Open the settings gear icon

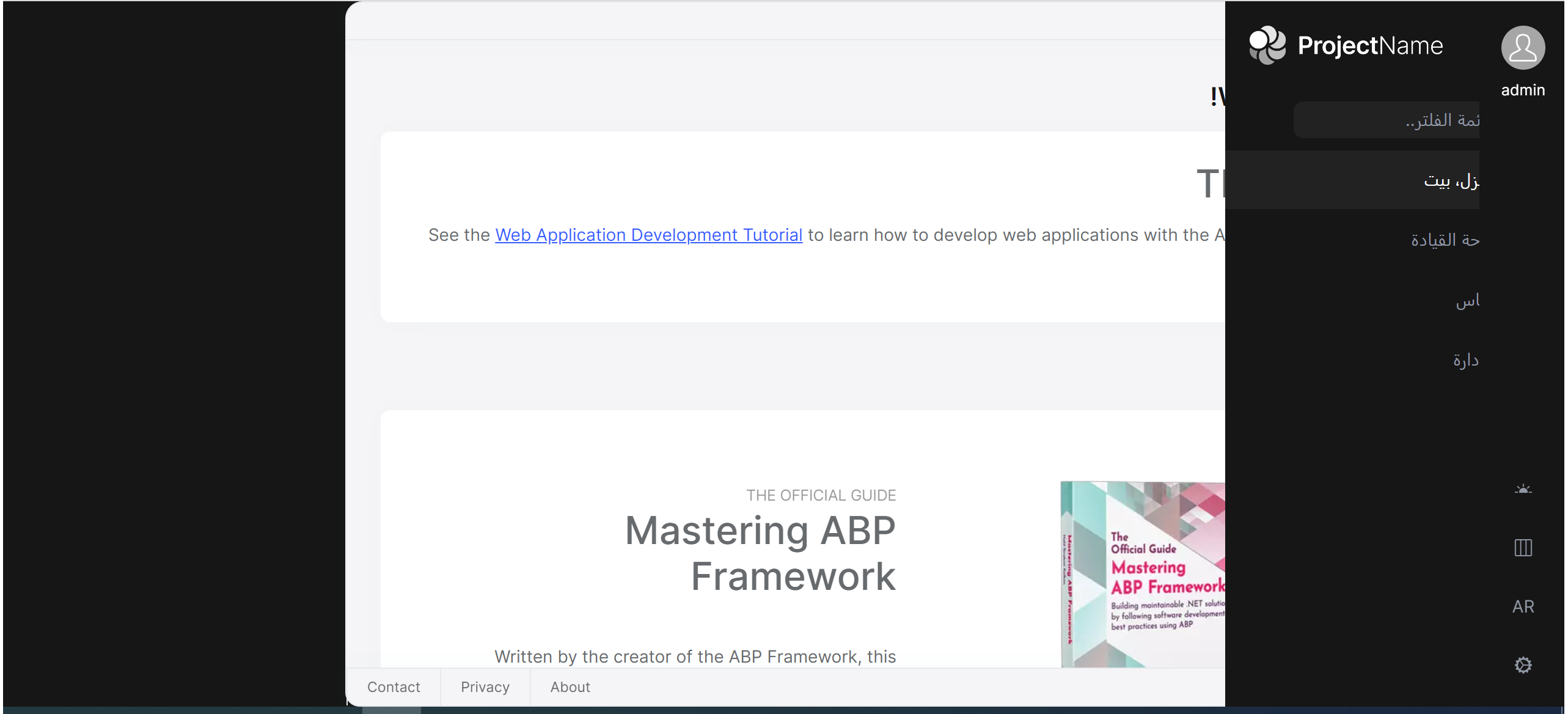1522,665
